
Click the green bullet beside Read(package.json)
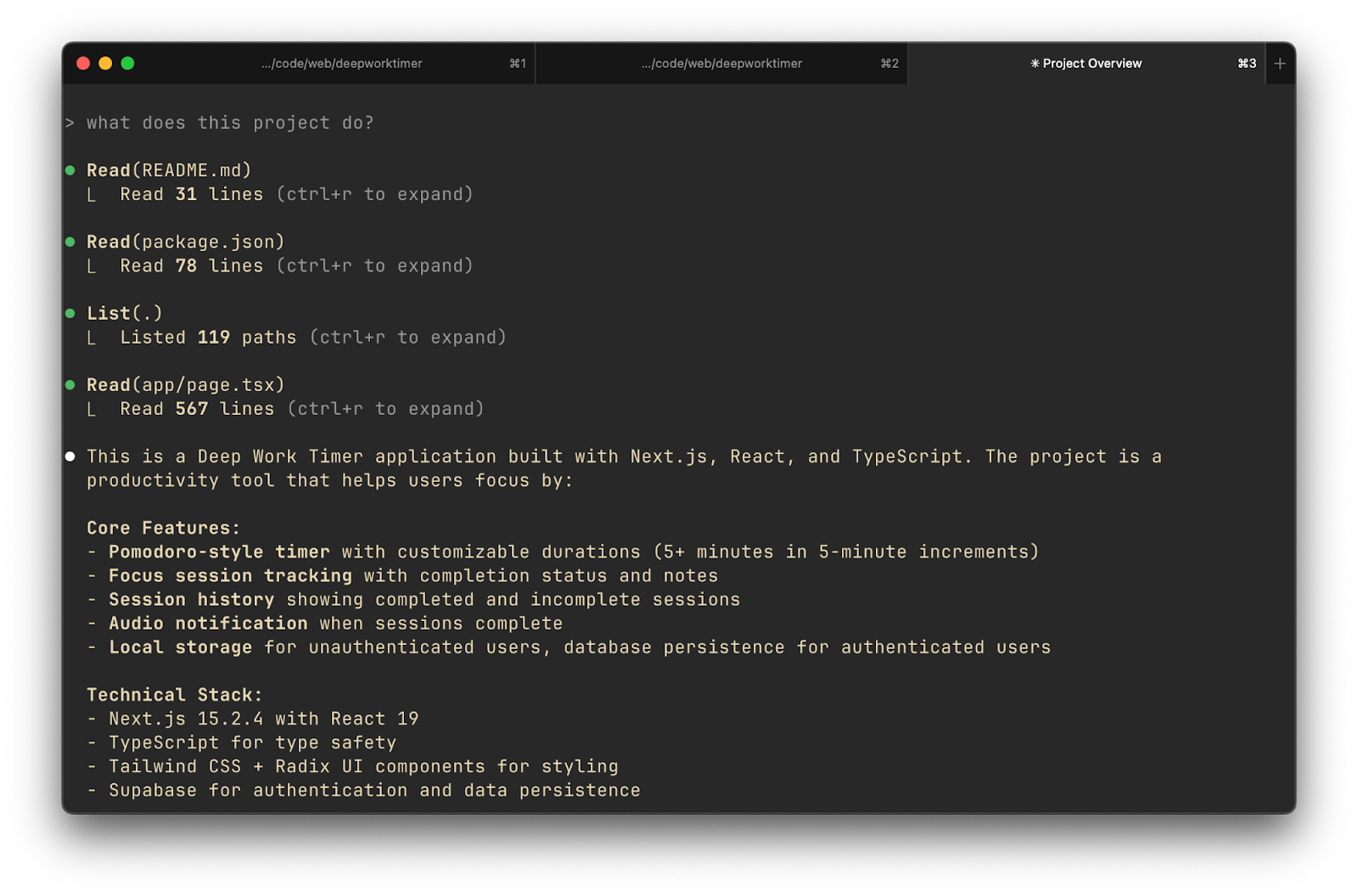[70, 242]
